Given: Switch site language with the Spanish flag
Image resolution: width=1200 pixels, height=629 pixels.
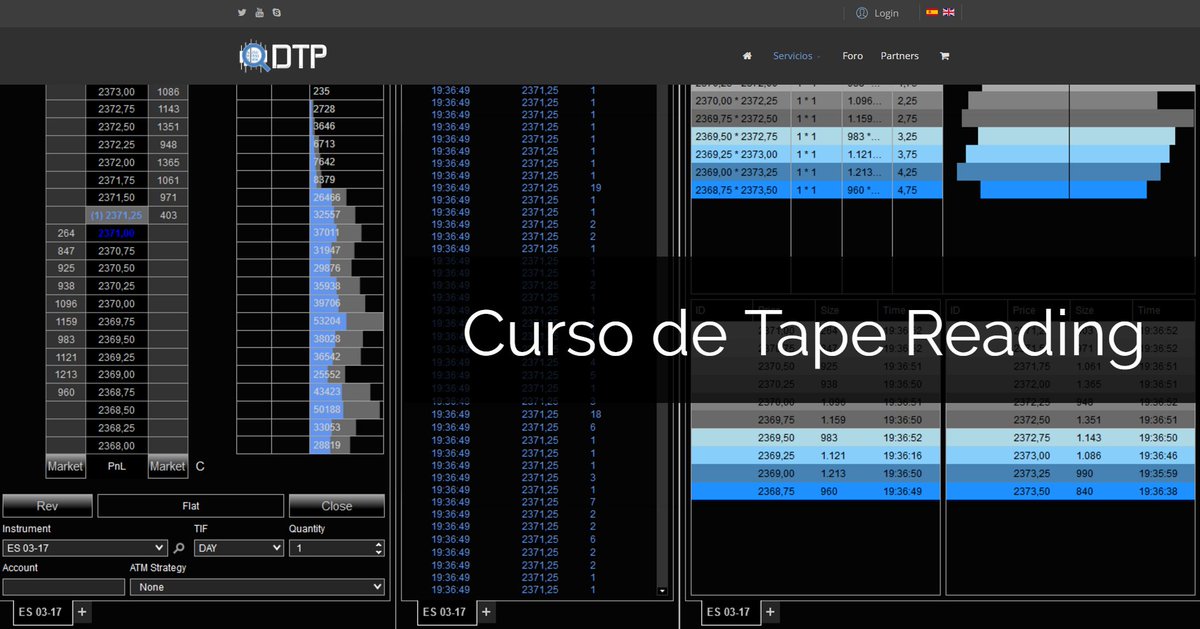Looking at the screenshot, I should 932,12.
